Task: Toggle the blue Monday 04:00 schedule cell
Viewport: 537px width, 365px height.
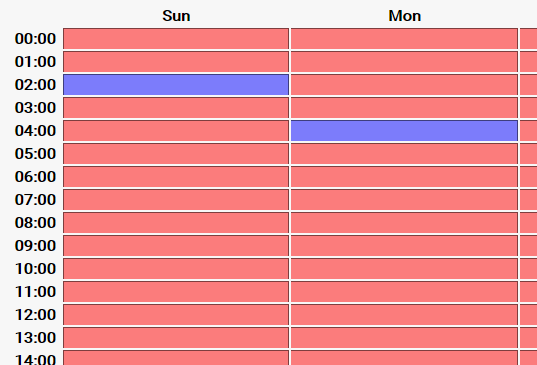Action: click(404, 130)
